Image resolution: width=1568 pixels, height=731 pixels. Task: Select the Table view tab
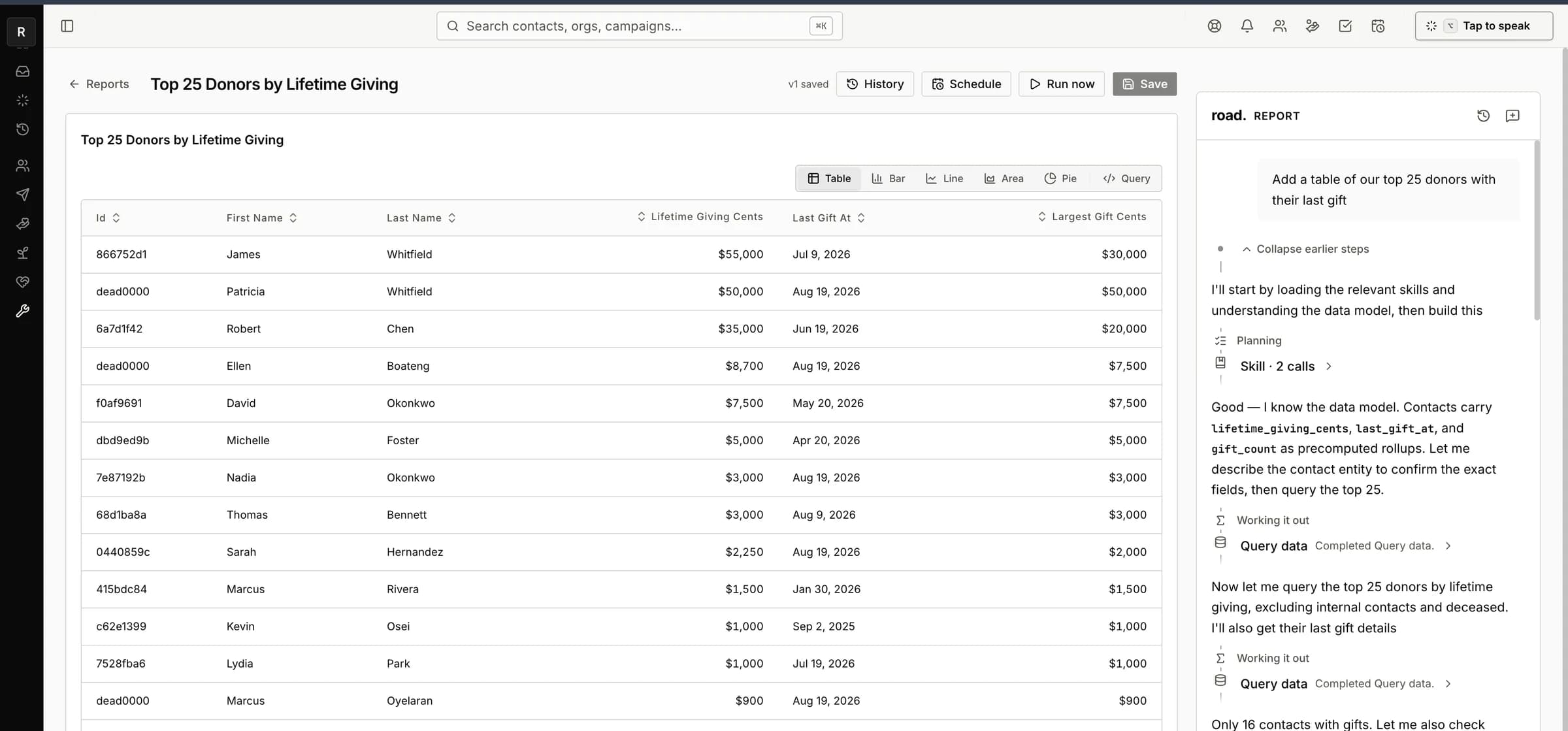(829, 178)
